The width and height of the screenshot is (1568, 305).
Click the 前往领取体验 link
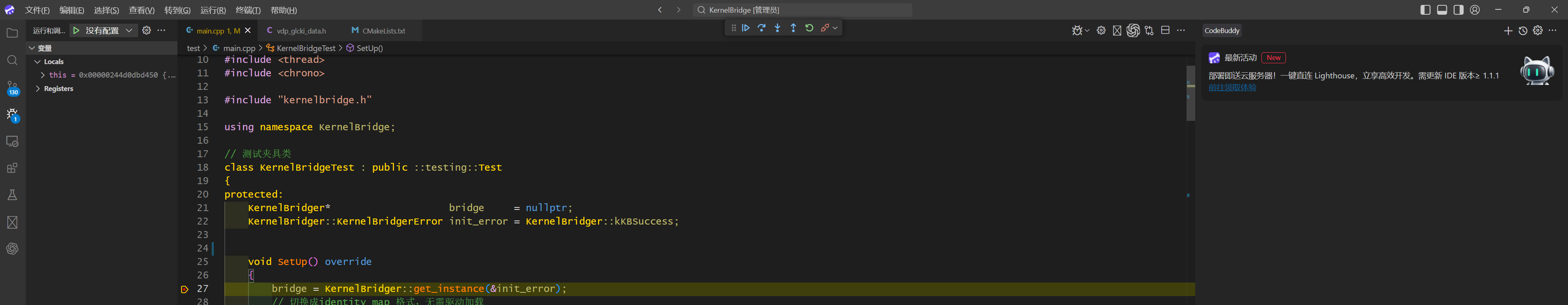(1232, 87)
